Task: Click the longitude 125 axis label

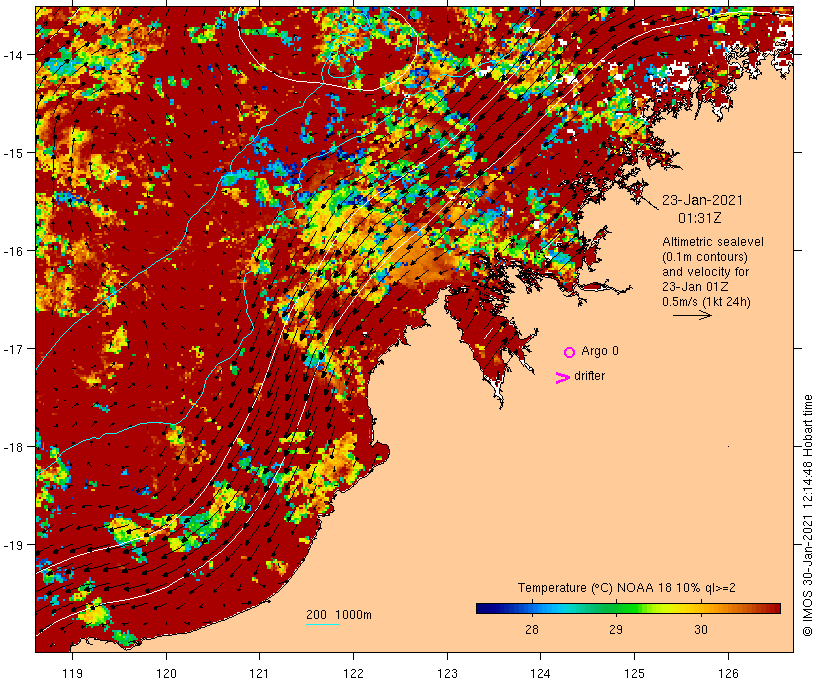Action: point(634,674)
